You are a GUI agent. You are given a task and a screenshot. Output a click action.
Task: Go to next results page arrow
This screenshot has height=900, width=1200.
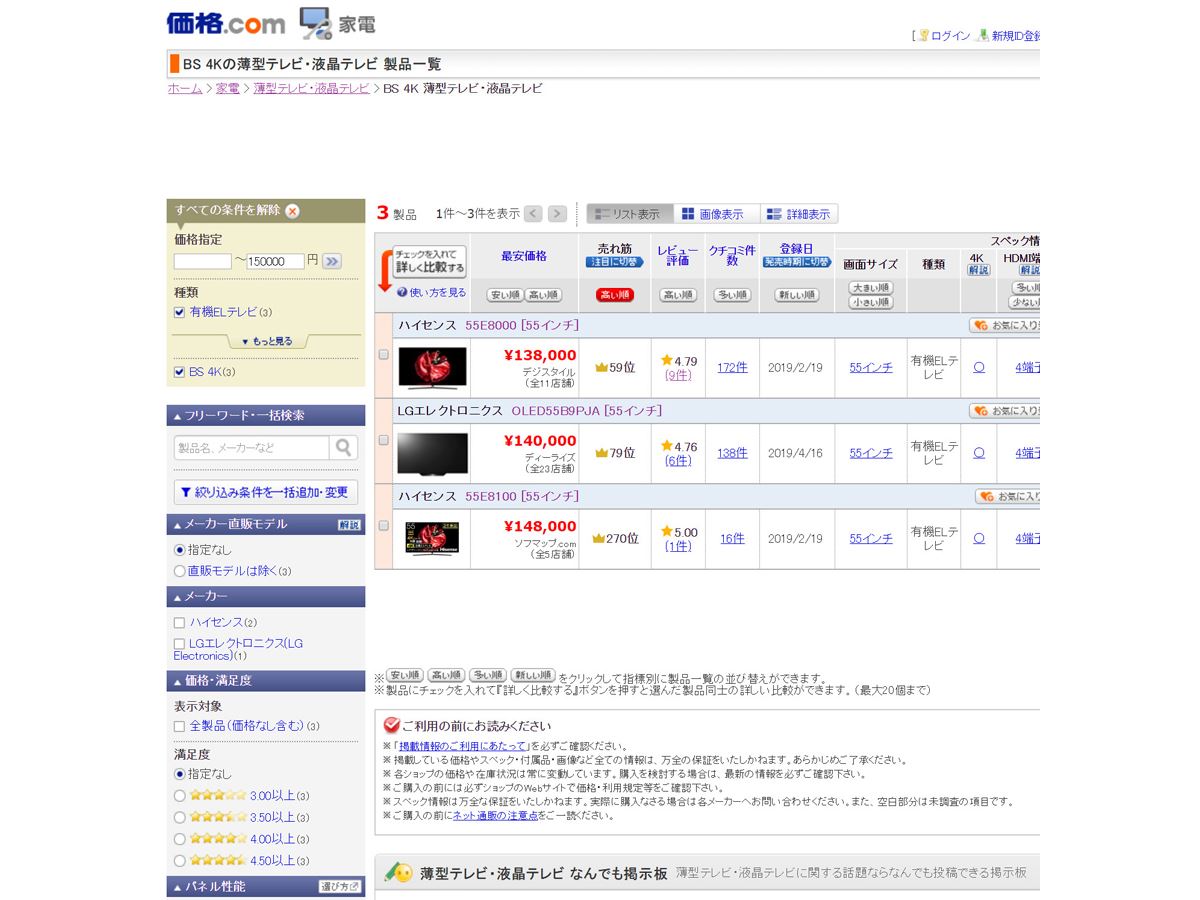coord(557,214)
